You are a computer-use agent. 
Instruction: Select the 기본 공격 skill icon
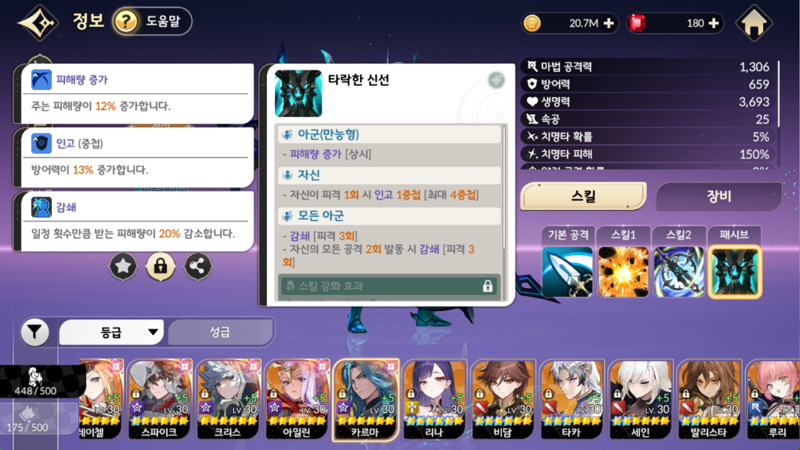[567, 271]
